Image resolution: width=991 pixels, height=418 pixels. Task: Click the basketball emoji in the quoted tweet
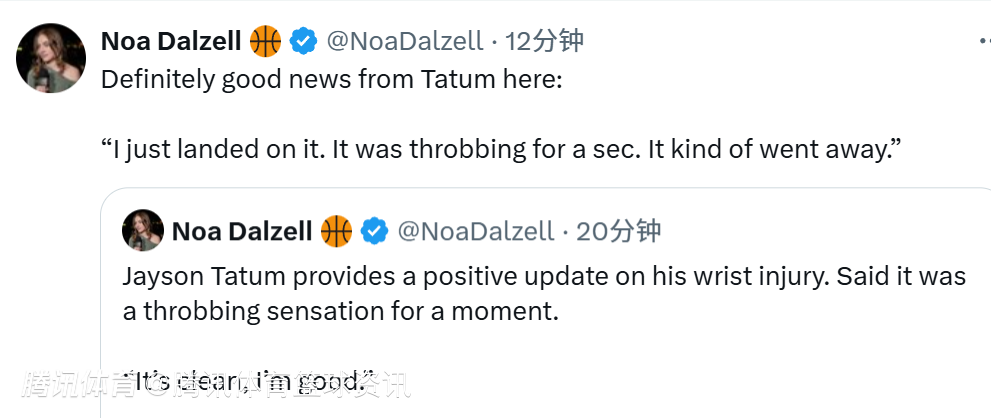pyautogui.click(x=337, y=231)
